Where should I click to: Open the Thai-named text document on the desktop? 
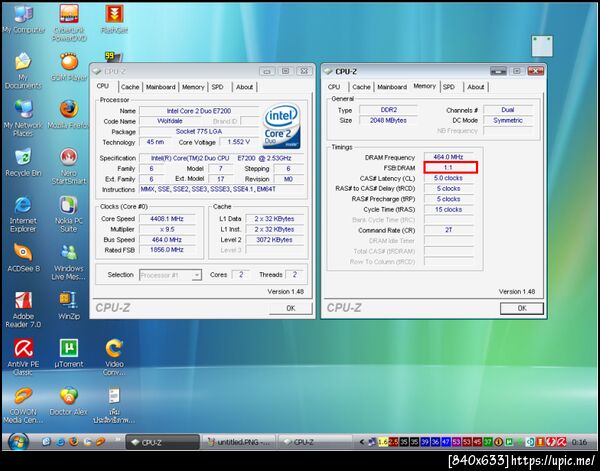[x=114, y=405]
